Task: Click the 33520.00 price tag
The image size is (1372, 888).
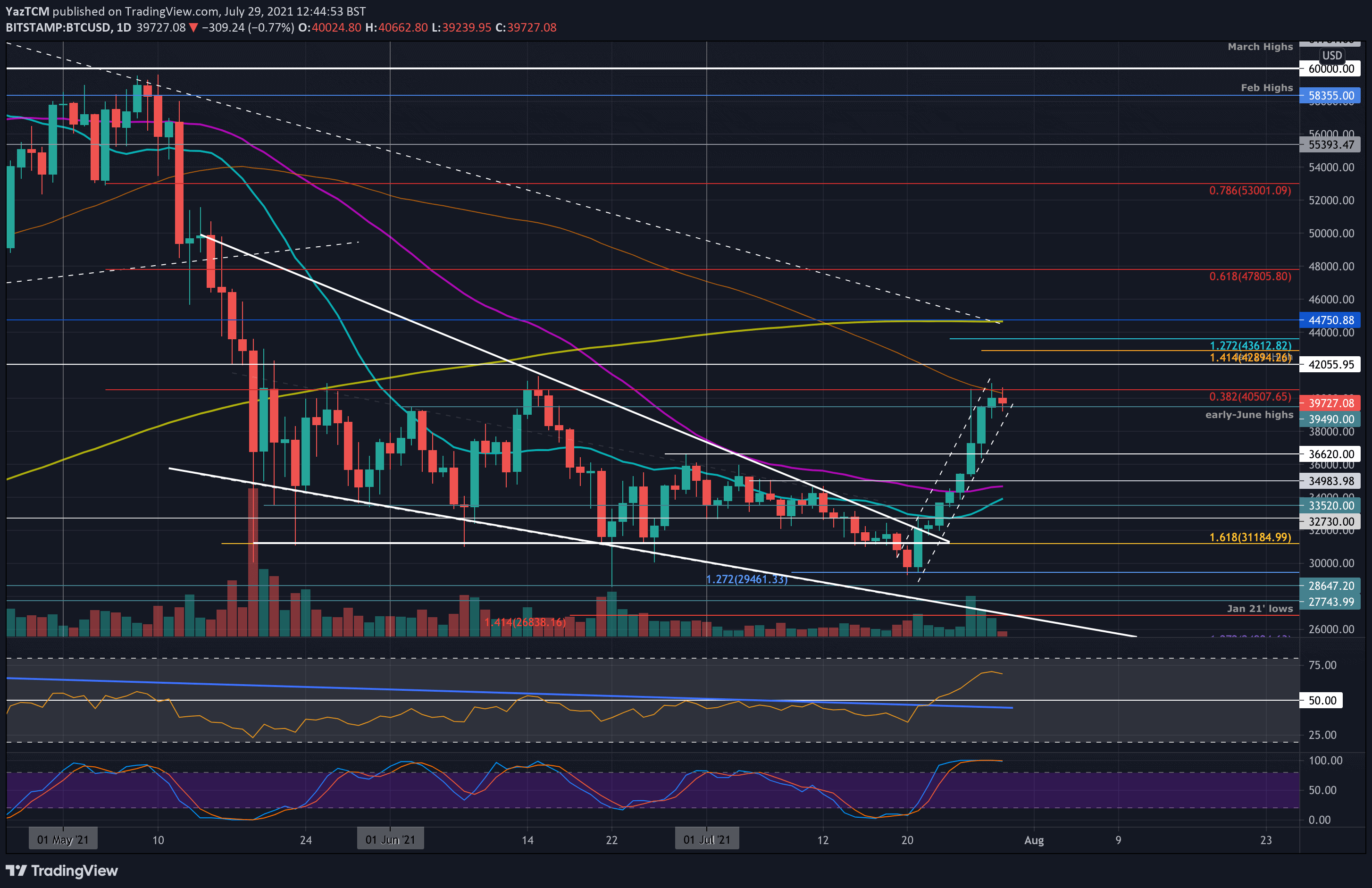Action: click(x=1330, y=505)
